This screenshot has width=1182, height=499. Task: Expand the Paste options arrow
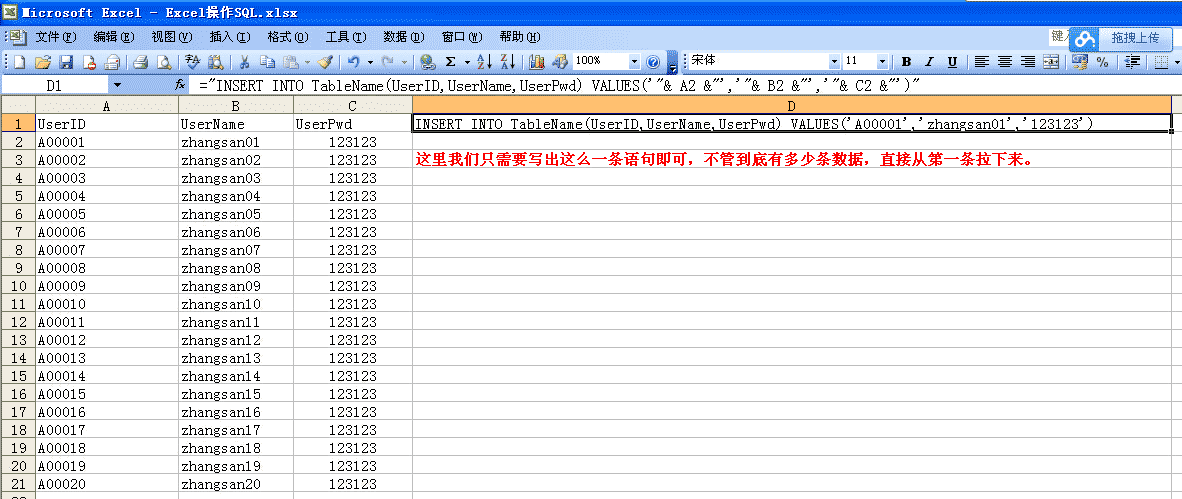308,62
